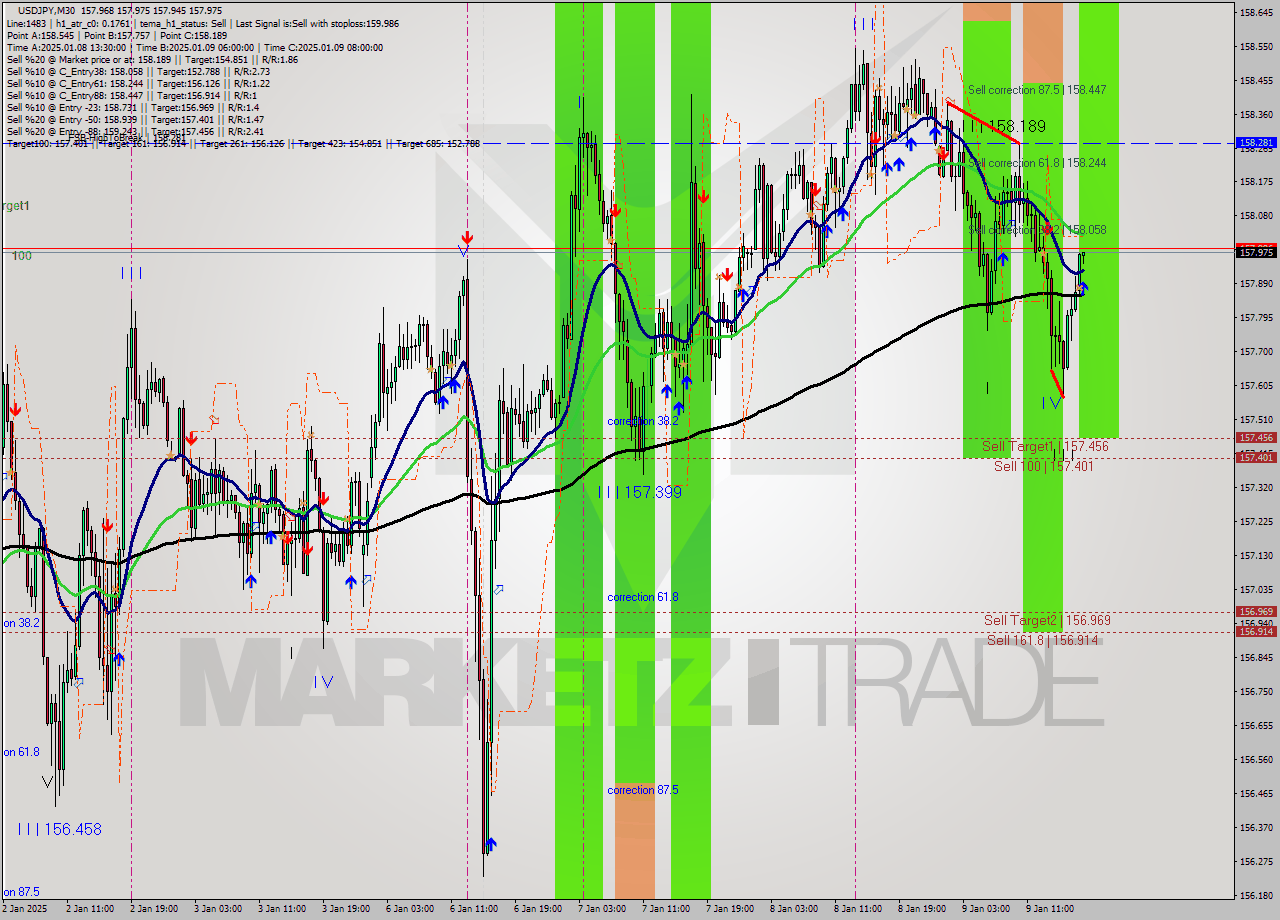Click the red 157.401 price tag
The image size is (1280, 920).
click(x=1256, y=457)
